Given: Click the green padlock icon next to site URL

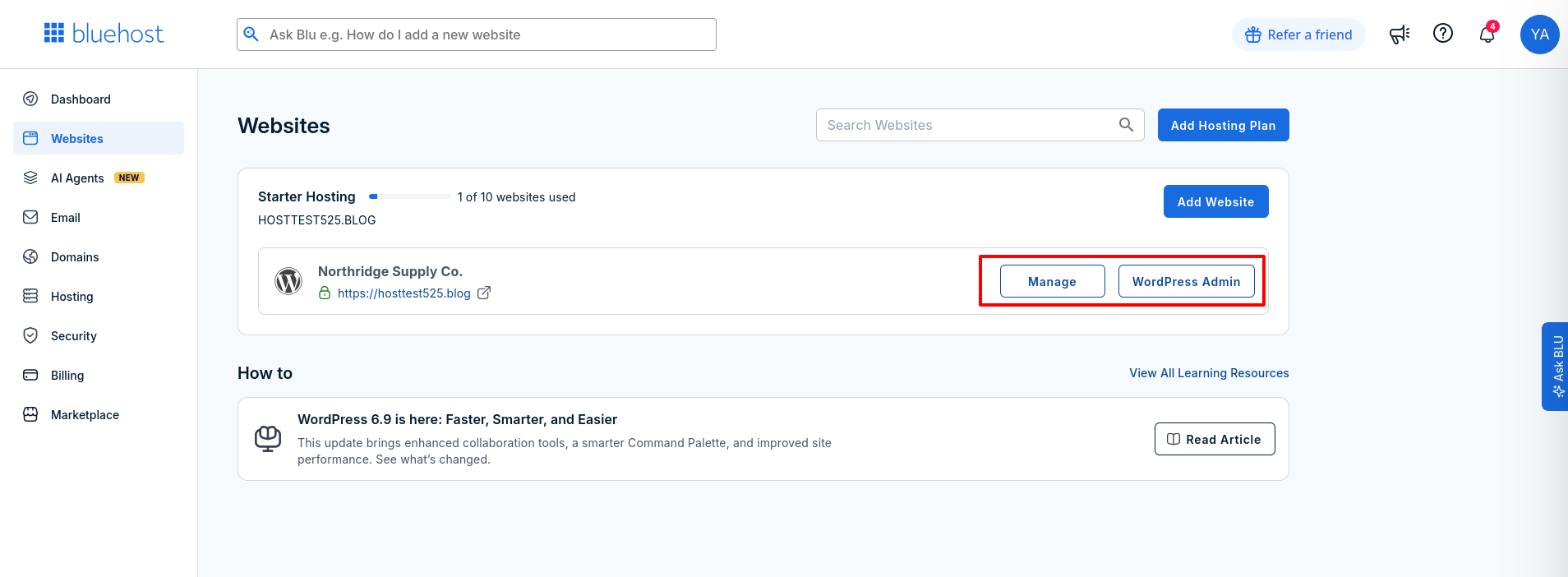Looking at the screenshot, I should (x=325, y=293).
